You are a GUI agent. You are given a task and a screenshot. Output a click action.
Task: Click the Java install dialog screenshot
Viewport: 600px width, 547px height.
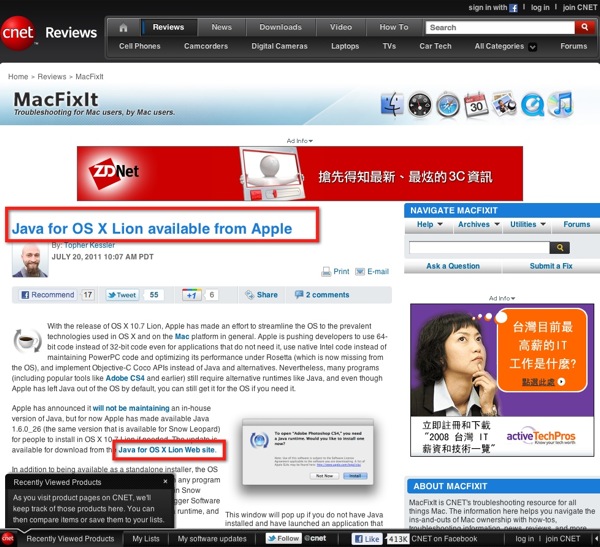(x=308, y=452)
